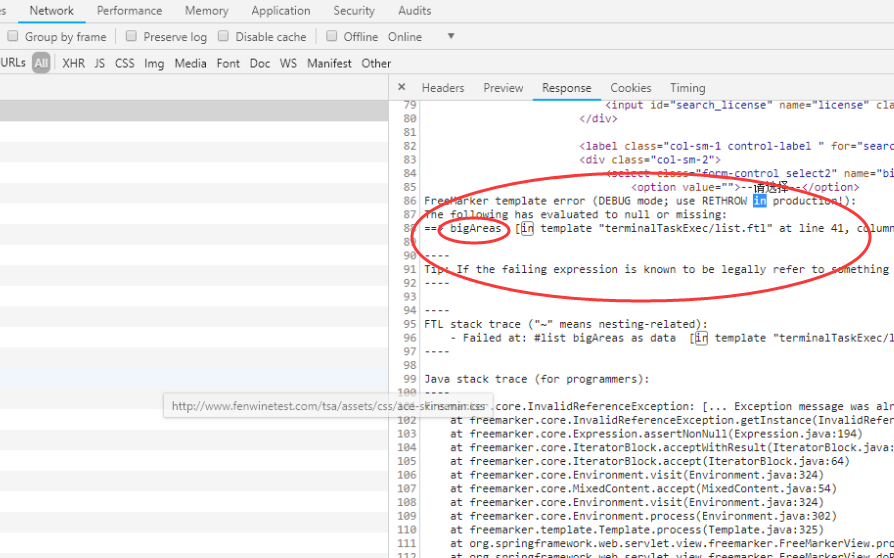The width and height of the screenshot is (894, 558).
Task: Check the Offline checkbox
Action: click(x=331, y=36)
